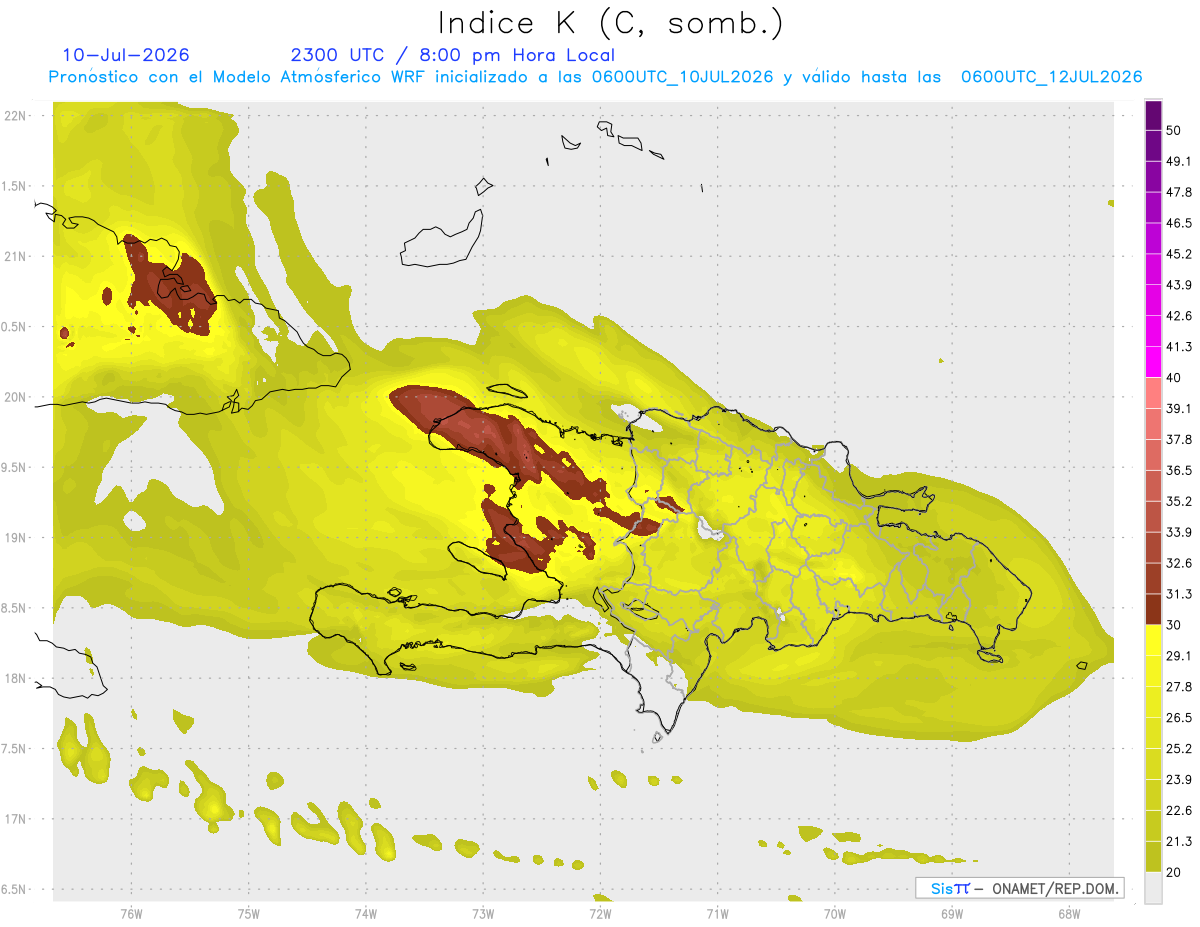The image size is (1200, 927).
Task: Click the "45.2" colorbar label
Action: [1179, 254]
